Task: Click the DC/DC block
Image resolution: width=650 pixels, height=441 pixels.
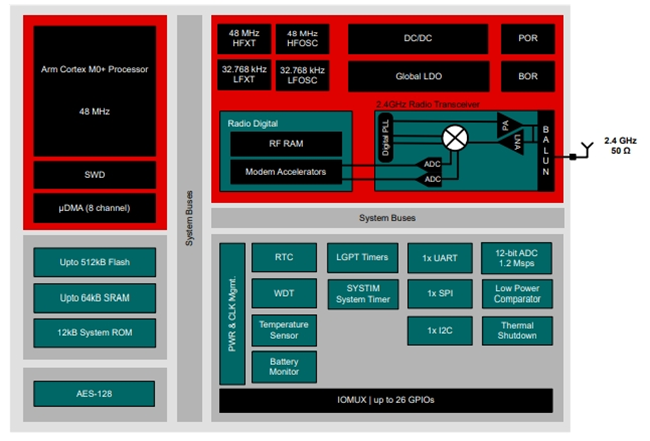Action: pyautogui.click(x=418, y=39)
